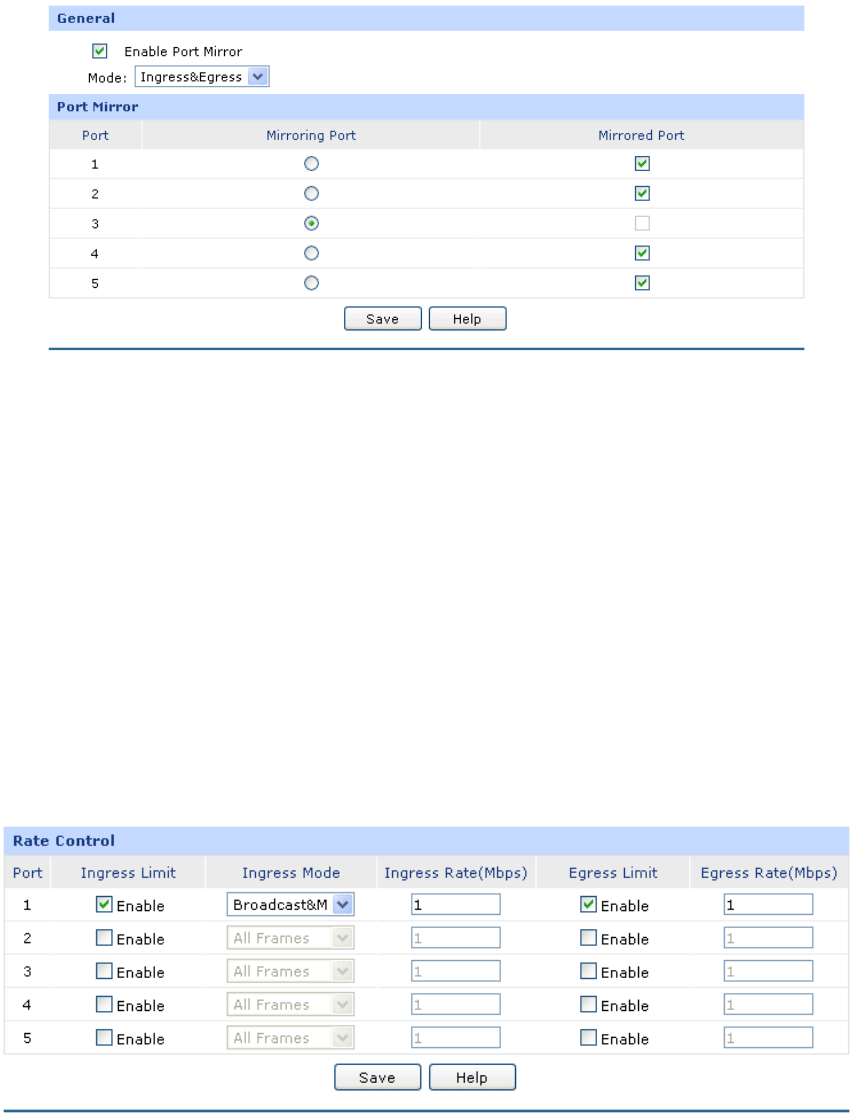Enable Ingress Limit for port 5
Image resolution: width=852 pixels, height=1115 pixels.
[x=104, y=1037]
